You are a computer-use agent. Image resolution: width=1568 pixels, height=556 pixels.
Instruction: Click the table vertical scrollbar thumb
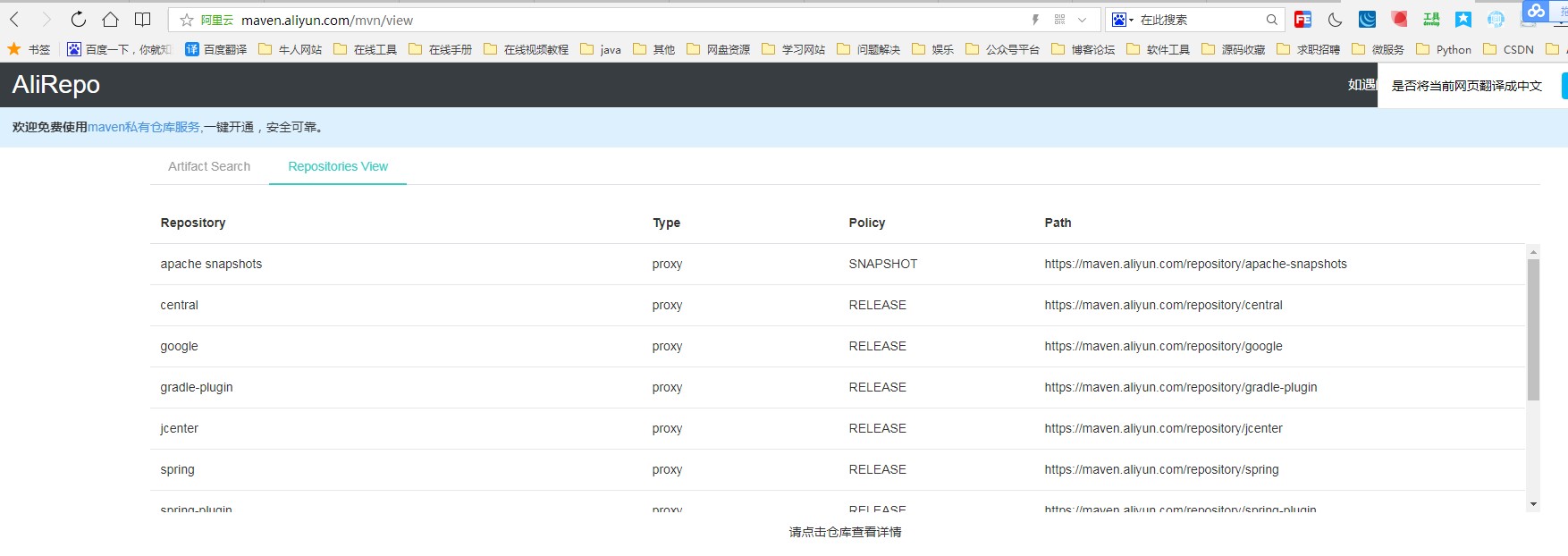pos(1533,330)
